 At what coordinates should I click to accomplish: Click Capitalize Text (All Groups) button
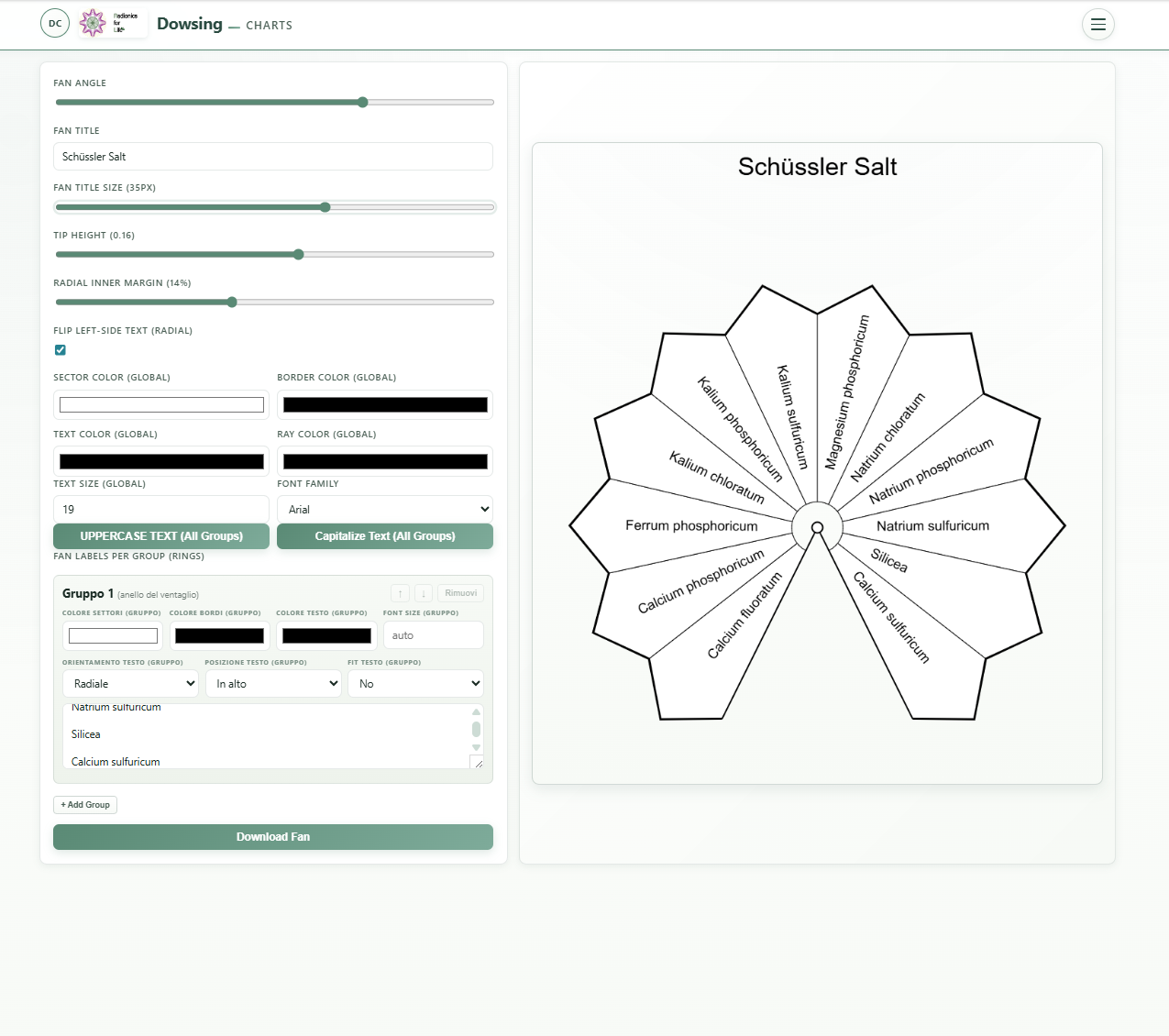(385, 536)
